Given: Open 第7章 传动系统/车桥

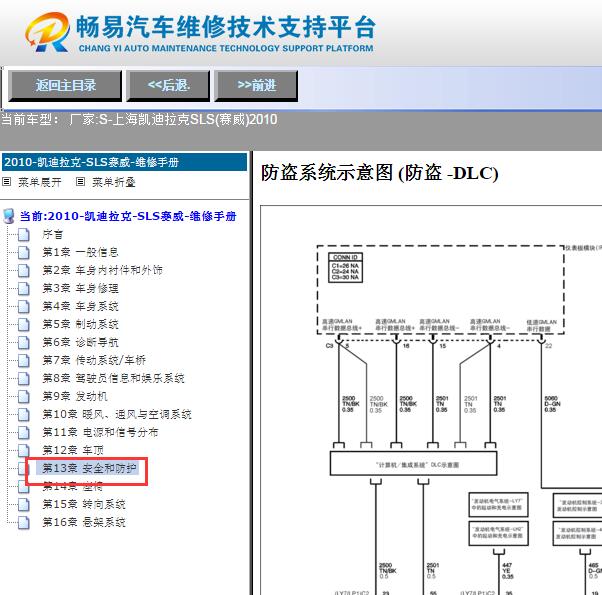Looking at the screenshot, I should (x=94, y=360).
